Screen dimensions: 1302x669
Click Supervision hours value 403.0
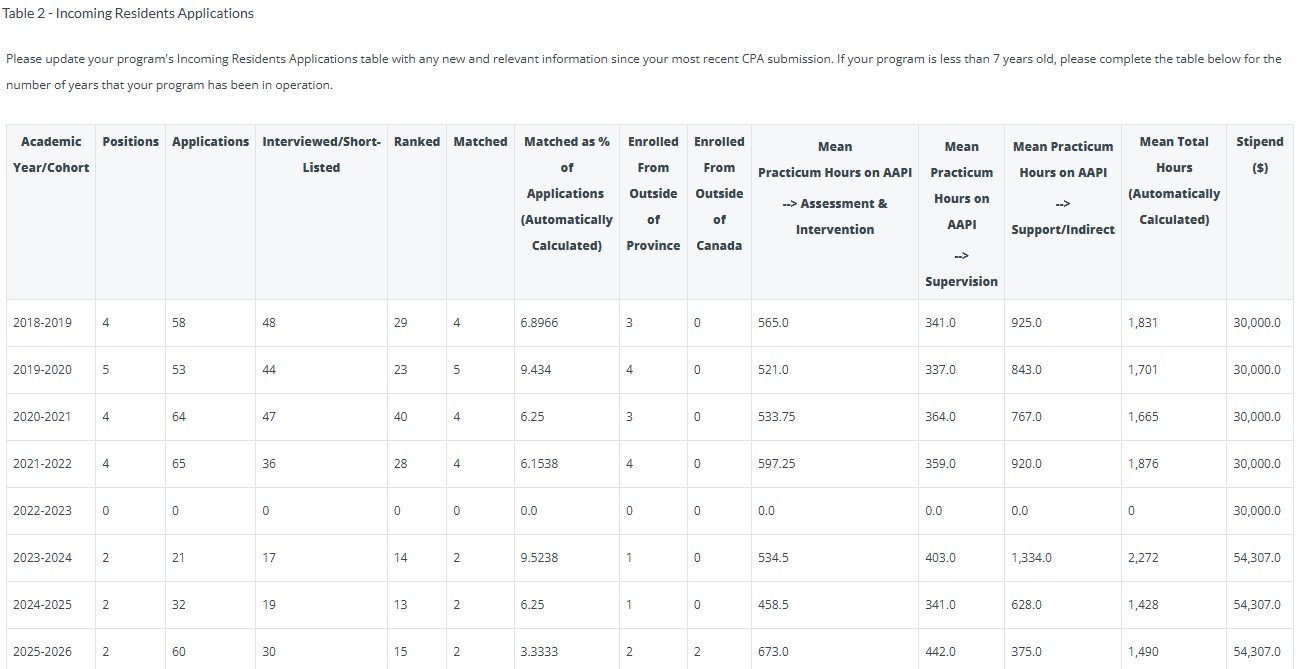pos(940,558)
